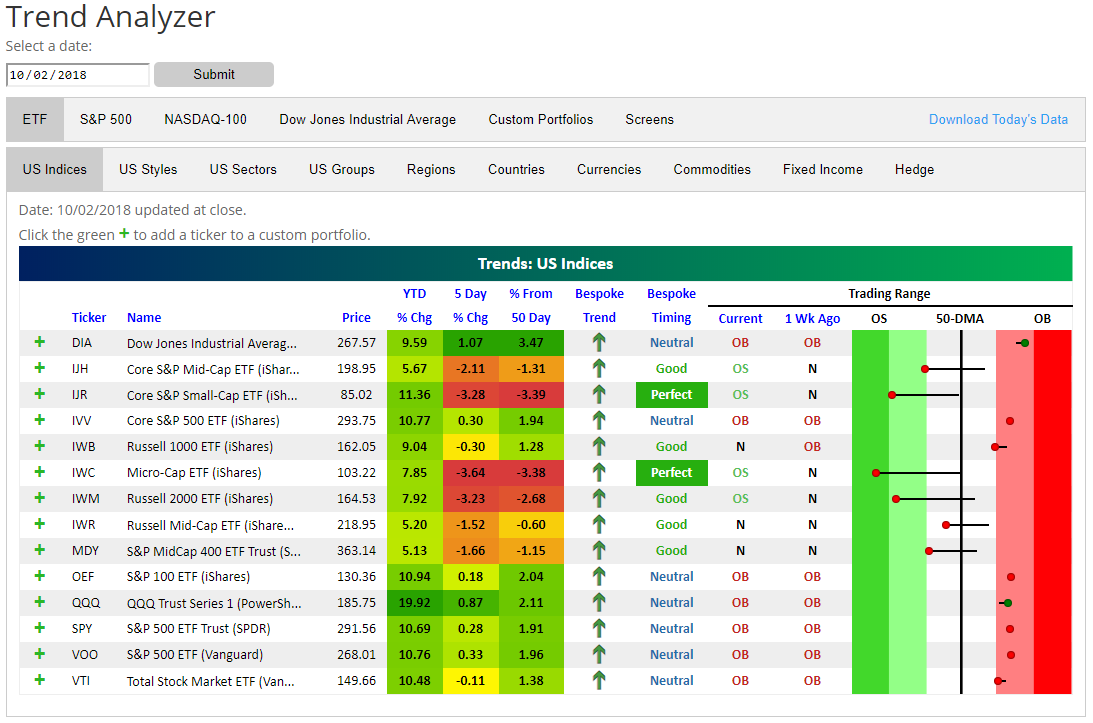1093x723 pixels.
Task: Click the green trading range dot for DIA
Action: pos(1024,343)
